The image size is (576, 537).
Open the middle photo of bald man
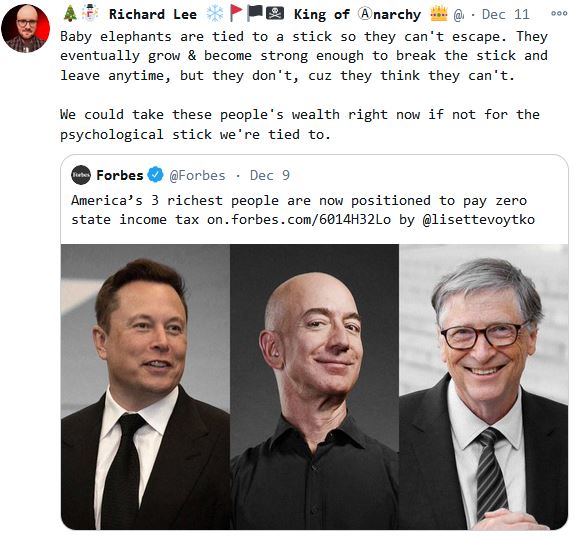pos(314,387)
